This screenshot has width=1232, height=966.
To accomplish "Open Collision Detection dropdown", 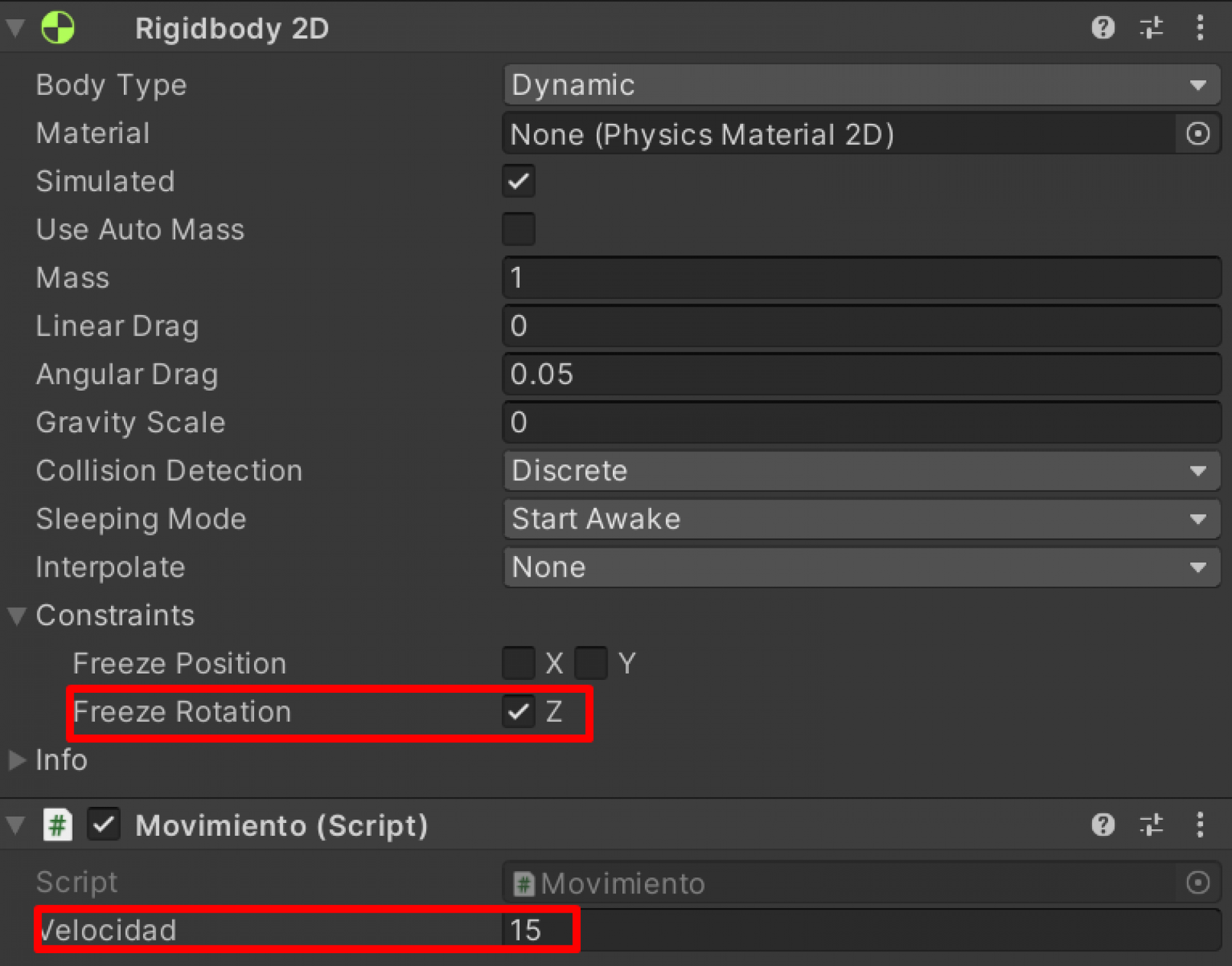I will [x=861, y=471].
